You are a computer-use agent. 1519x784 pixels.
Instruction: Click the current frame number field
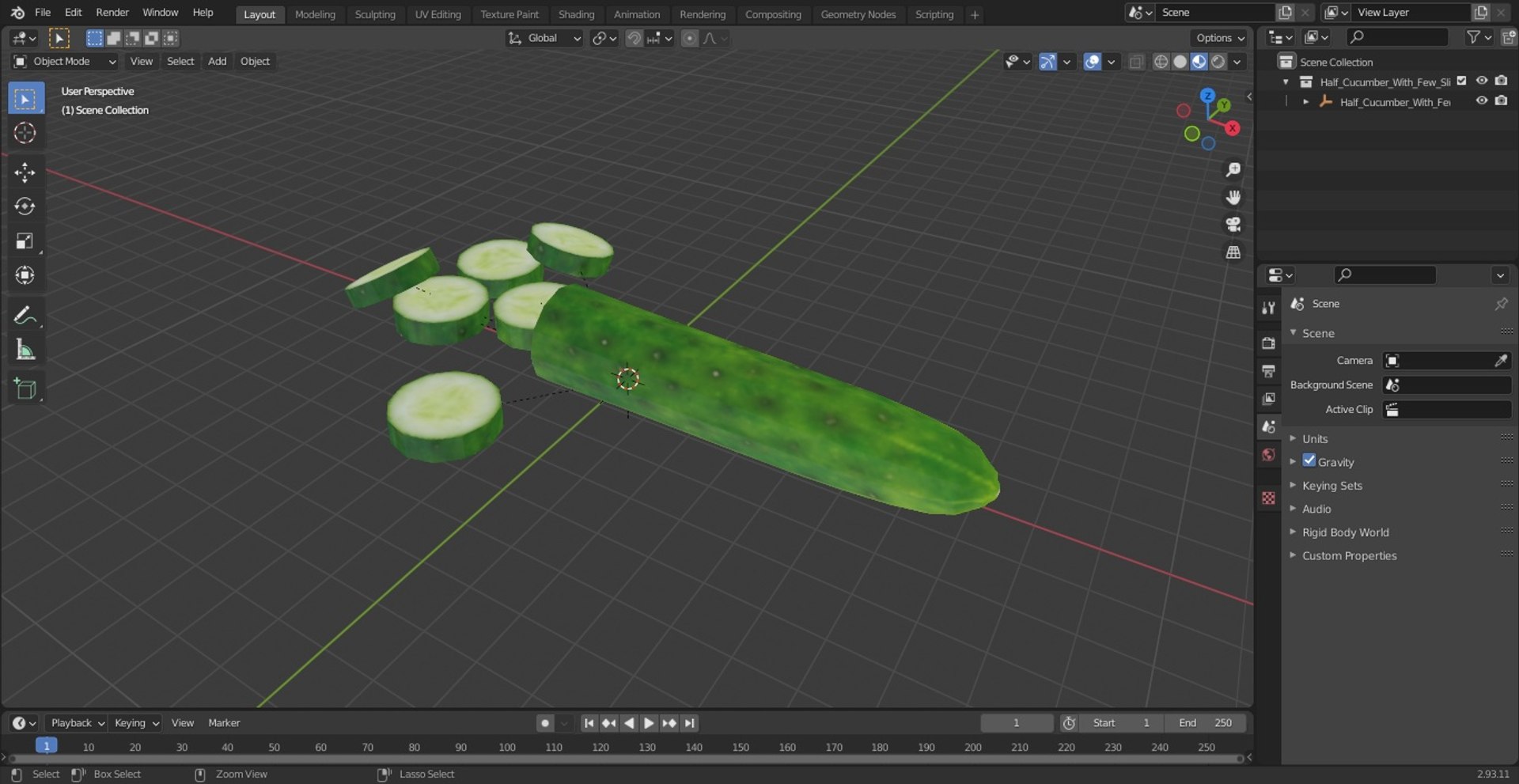click(x=1017, y=723)
